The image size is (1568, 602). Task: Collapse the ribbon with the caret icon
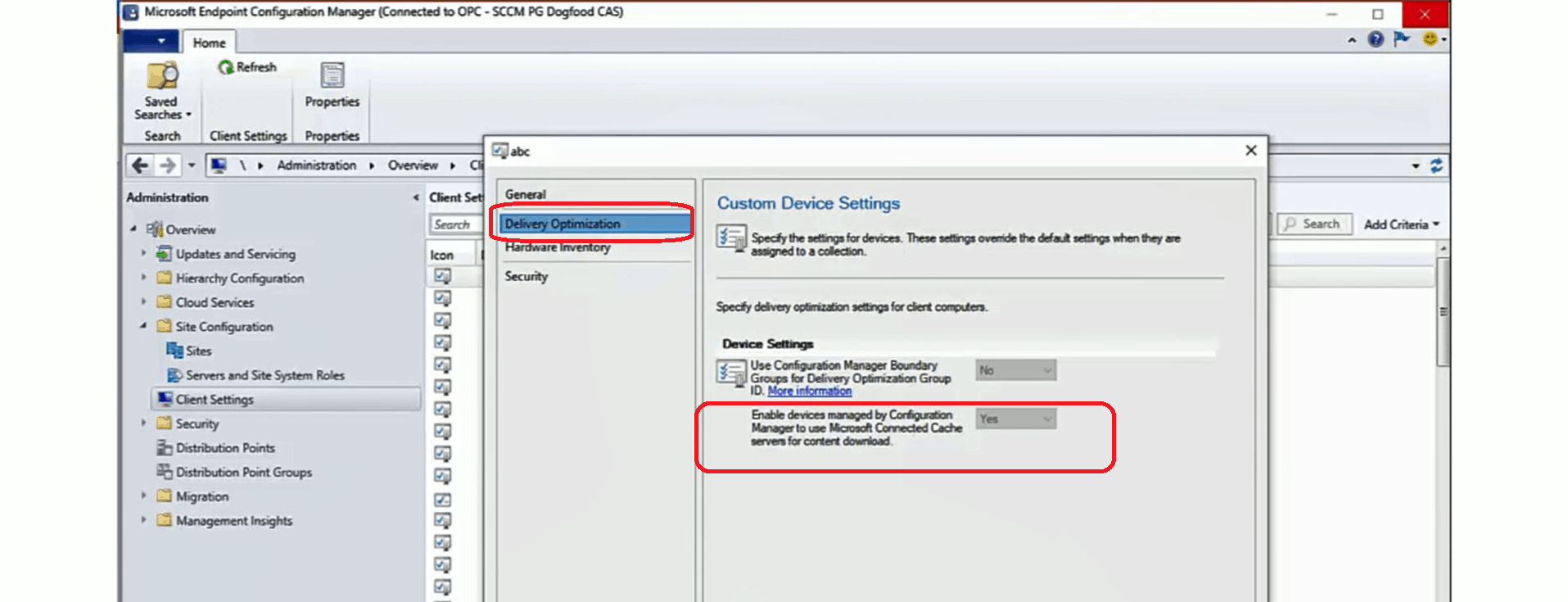[x=1352, y=40]
